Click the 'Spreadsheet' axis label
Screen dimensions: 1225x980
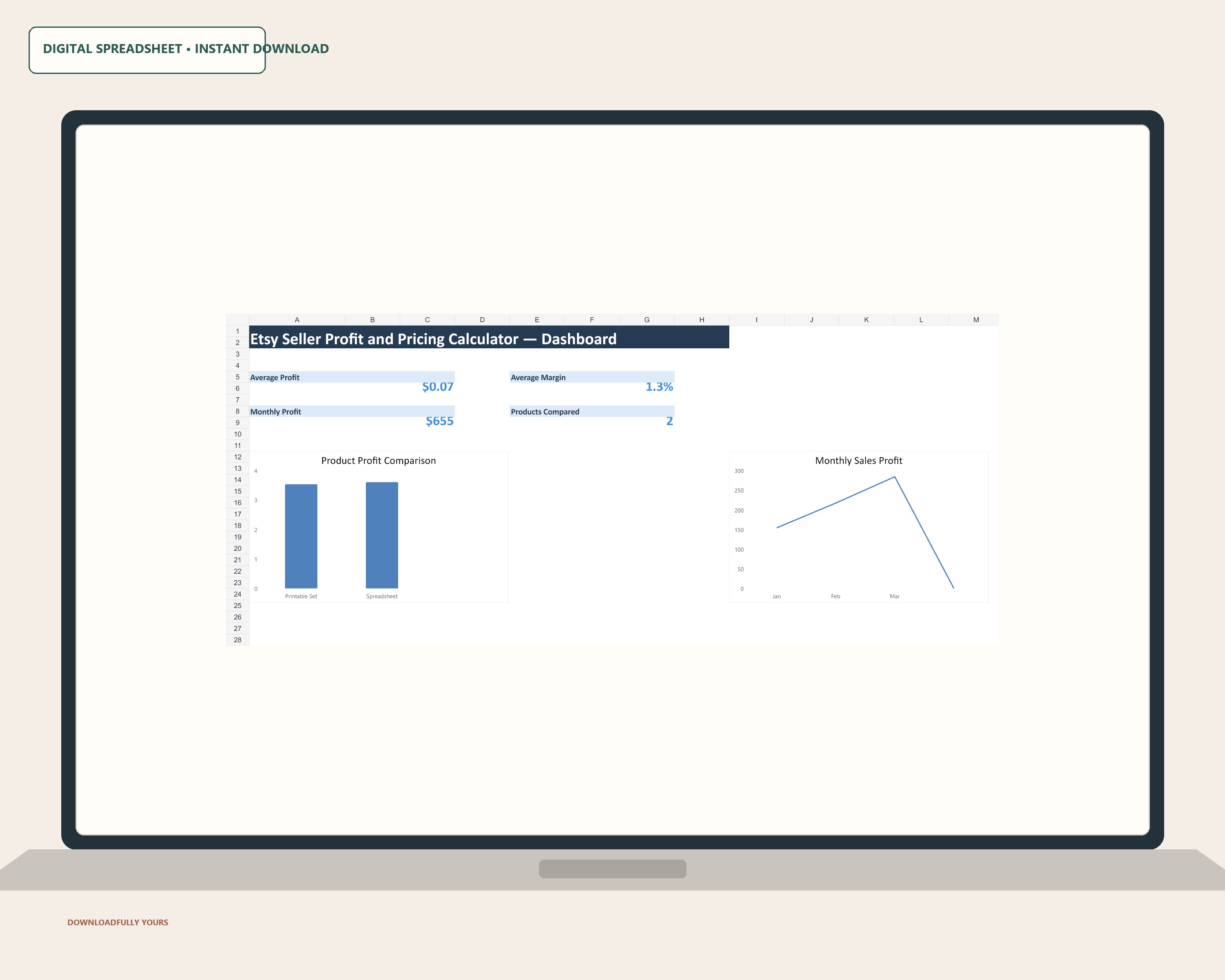click(382, 597)
